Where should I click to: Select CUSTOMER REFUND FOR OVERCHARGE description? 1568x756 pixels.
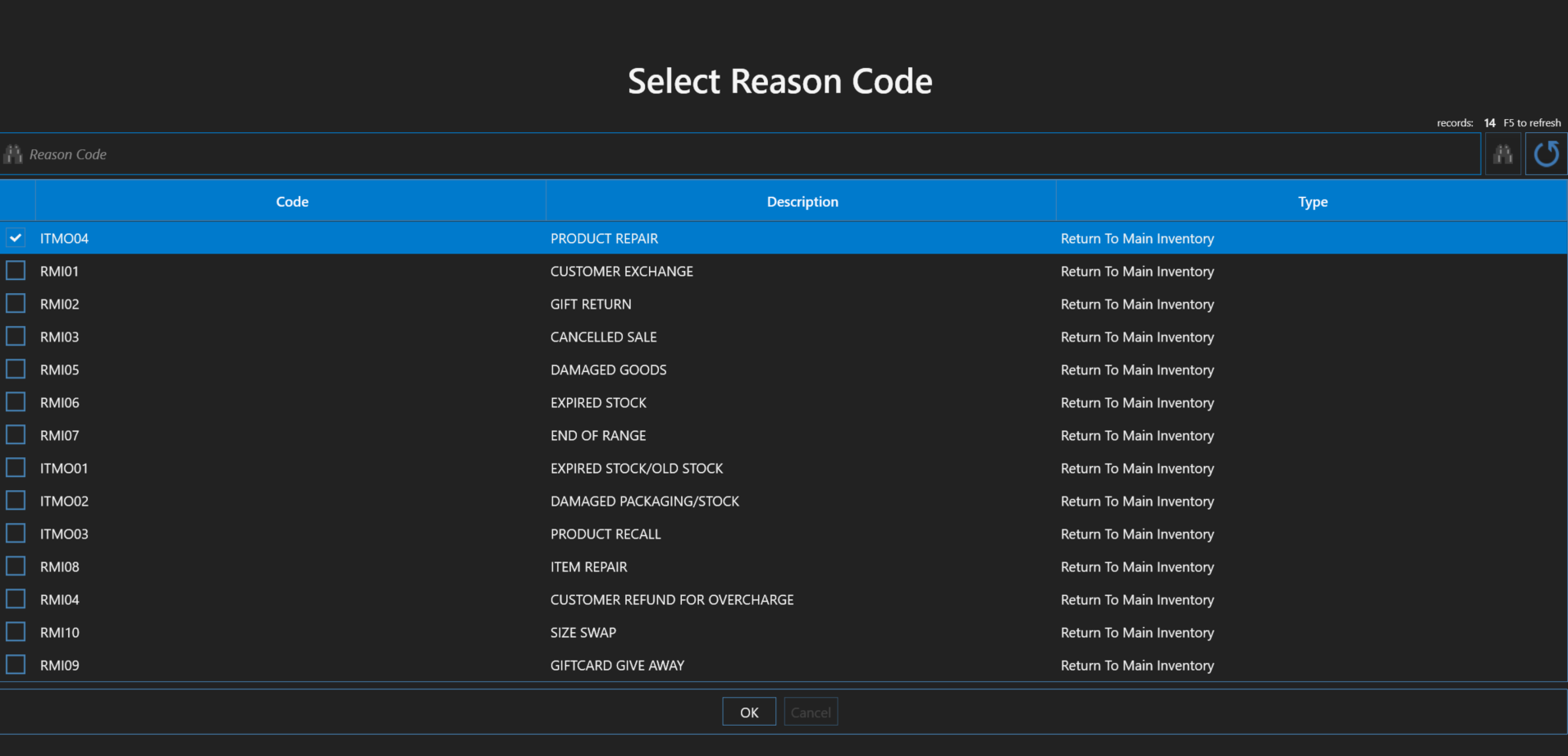[672, 599]
